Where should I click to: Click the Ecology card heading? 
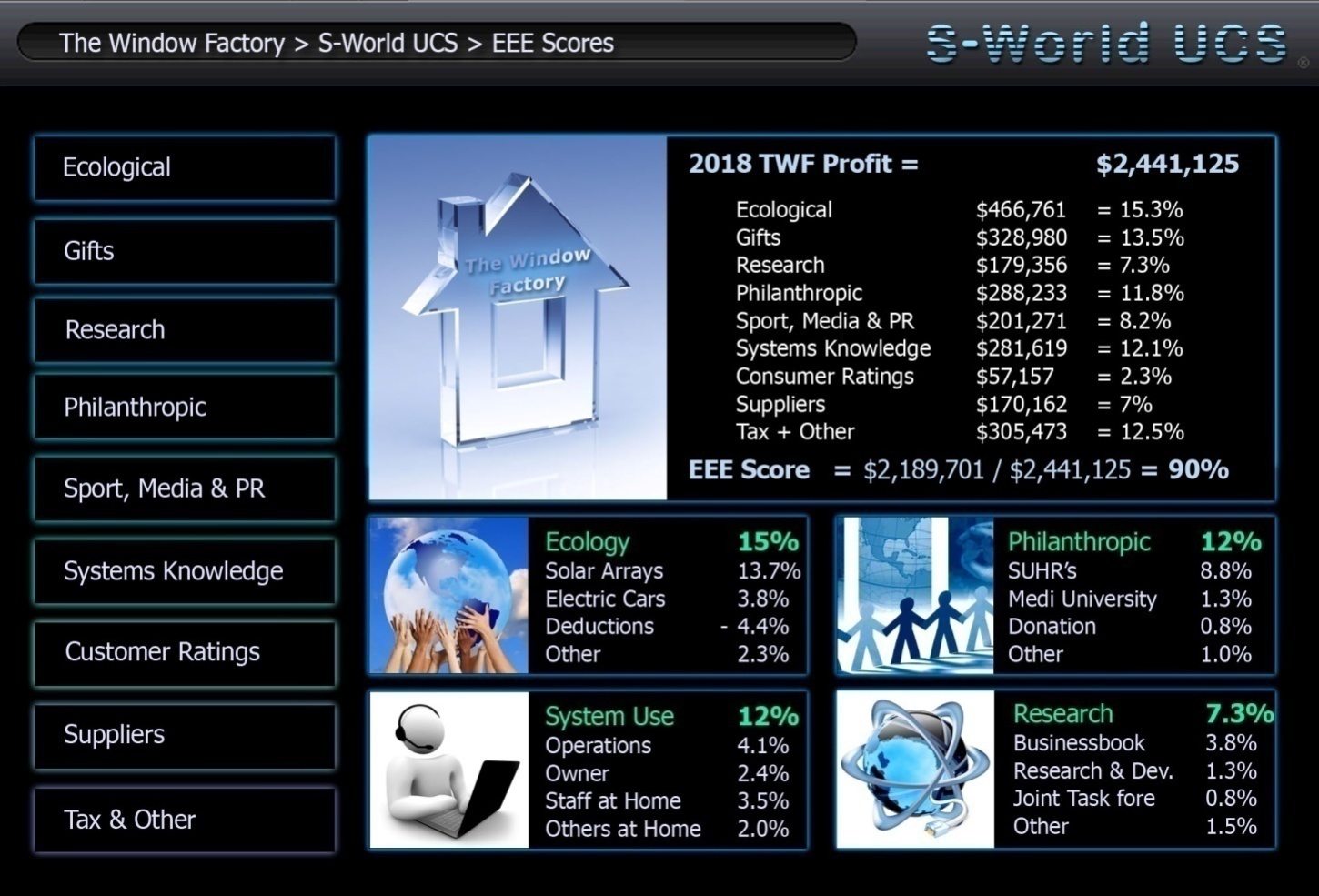(x=588, y=542)
